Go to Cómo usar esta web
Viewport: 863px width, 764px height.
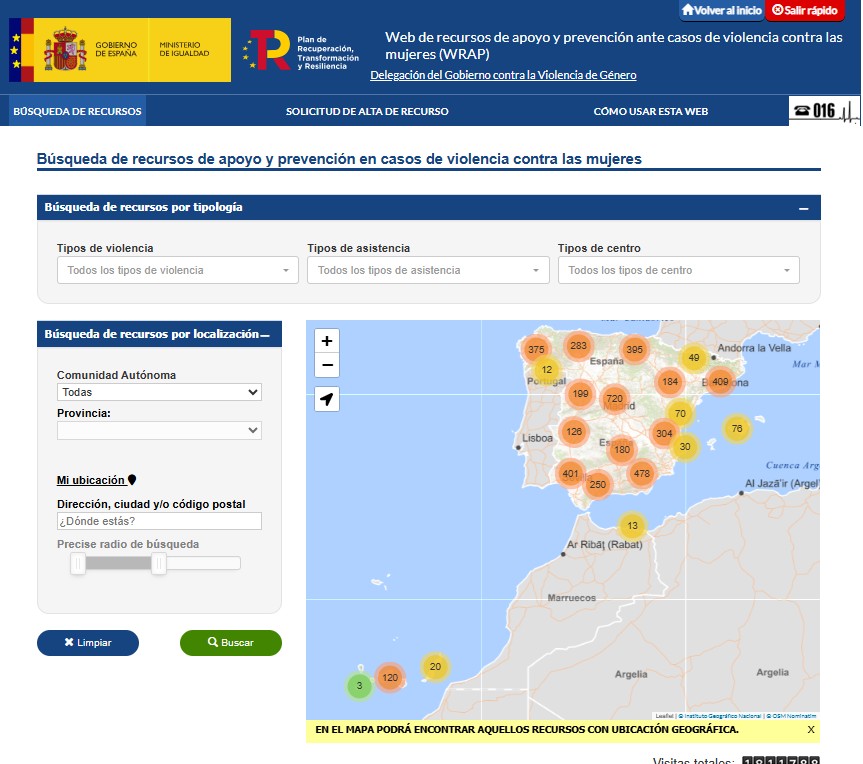coord(650,112)
